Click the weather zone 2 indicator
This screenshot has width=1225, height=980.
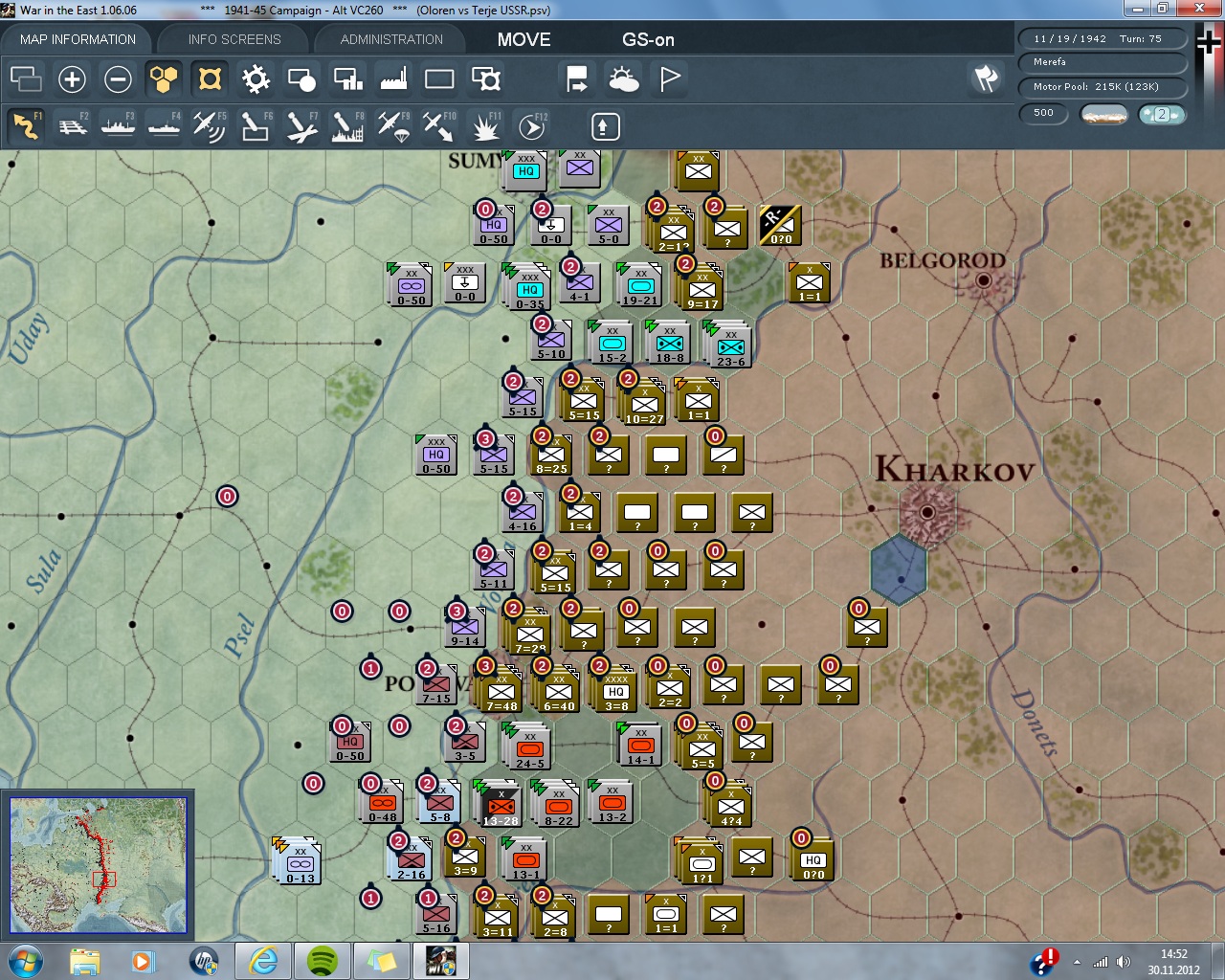pos(1162,114)
